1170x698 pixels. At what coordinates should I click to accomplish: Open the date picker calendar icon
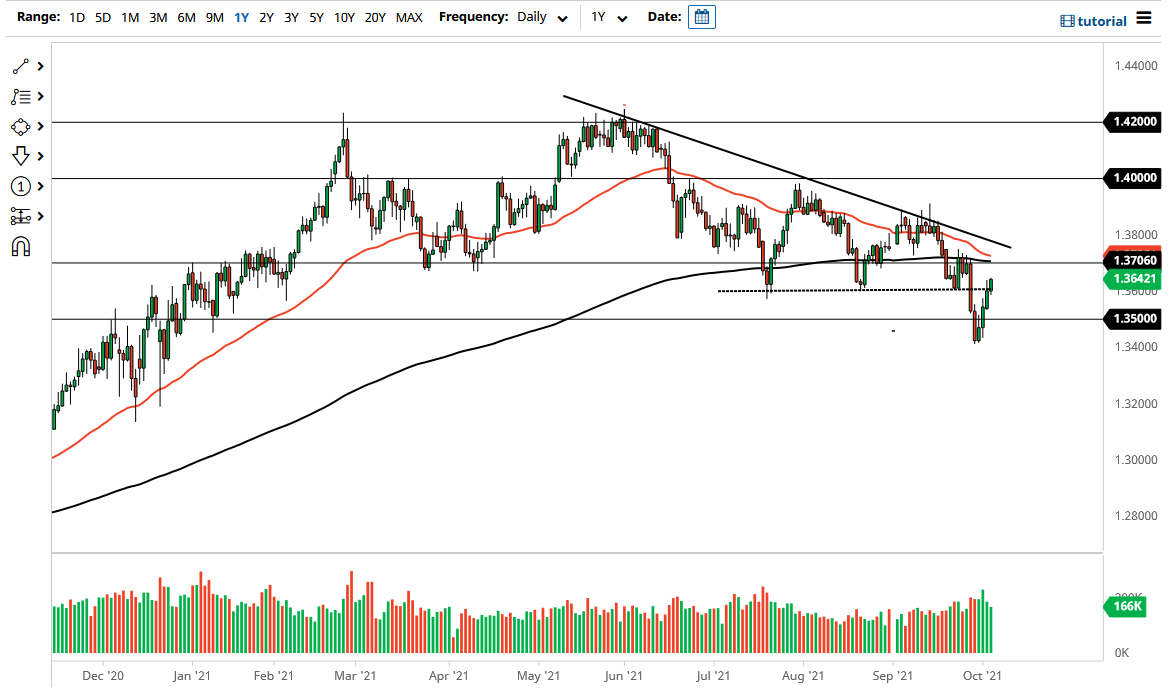point(701,16)
